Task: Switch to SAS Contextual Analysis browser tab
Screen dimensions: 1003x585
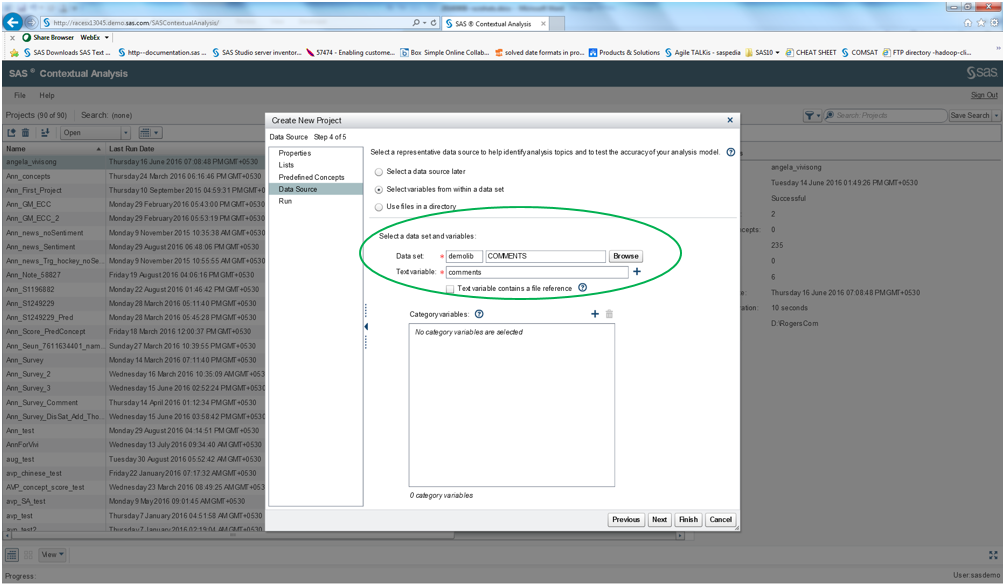Action: tap(494, 24)
